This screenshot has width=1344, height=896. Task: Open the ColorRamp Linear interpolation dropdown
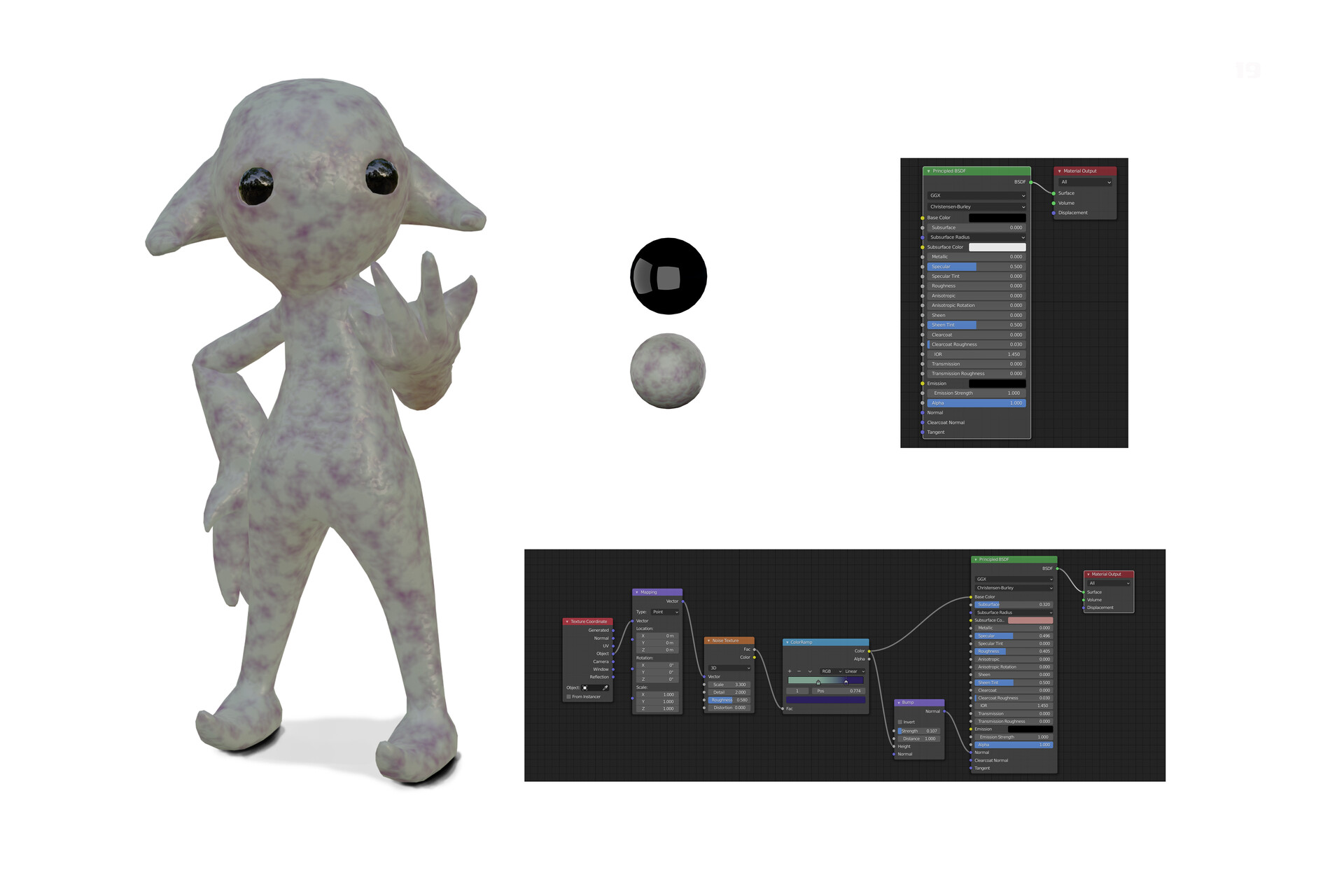click(x=854, y=671)
